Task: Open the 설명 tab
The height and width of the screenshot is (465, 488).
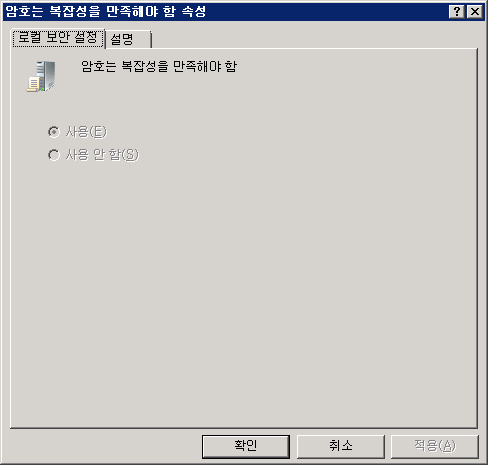Action: [x=129, y=39]
